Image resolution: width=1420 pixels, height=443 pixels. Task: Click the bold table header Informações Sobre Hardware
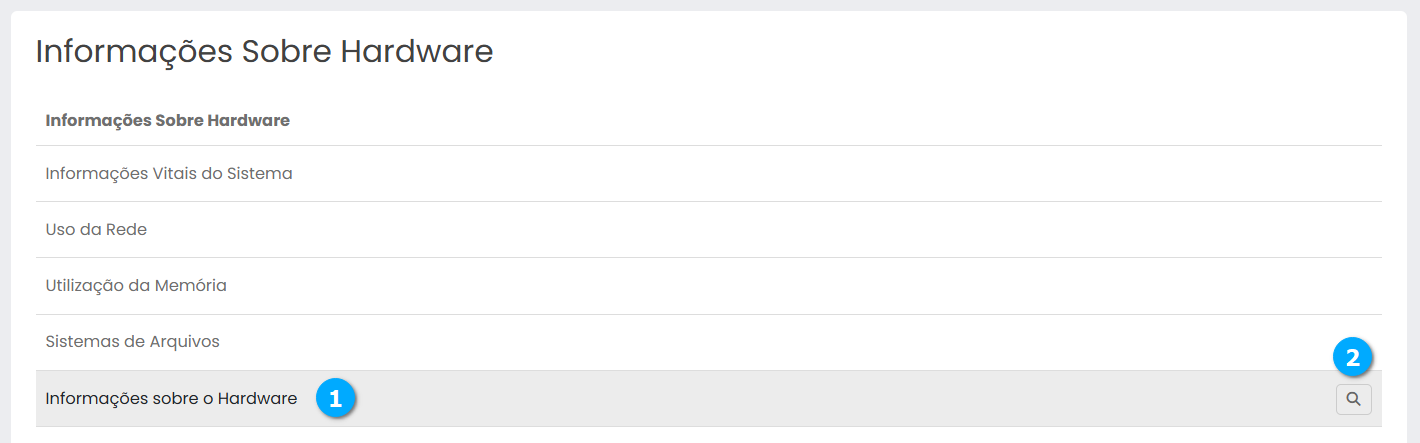coord(167,121)
